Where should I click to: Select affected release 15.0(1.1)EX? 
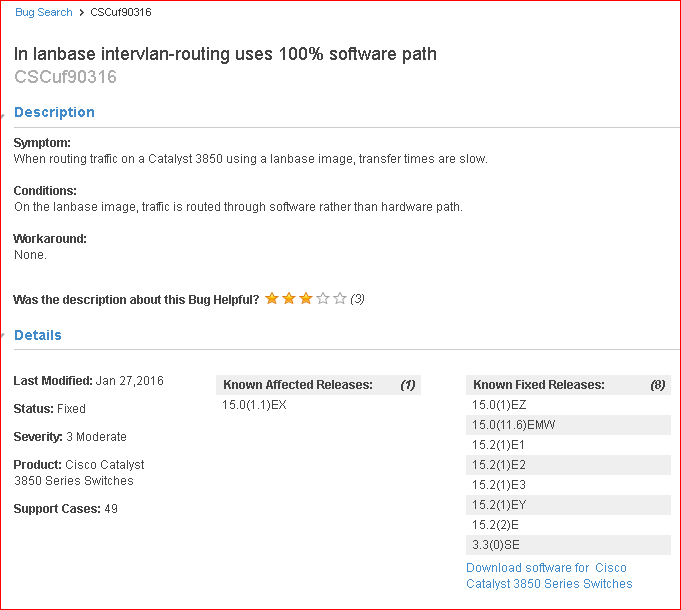coord(254,404)
